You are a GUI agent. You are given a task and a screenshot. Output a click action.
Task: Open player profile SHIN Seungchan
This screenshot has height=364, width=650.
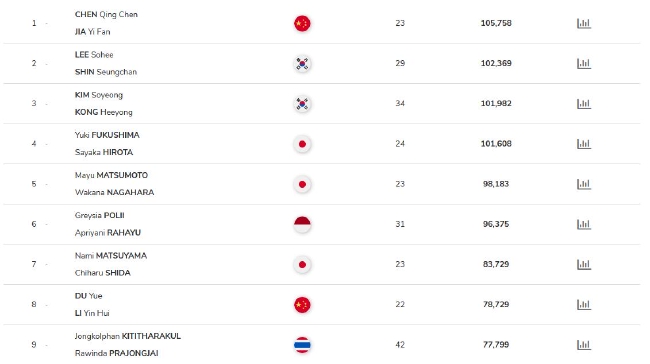point(106,72)
